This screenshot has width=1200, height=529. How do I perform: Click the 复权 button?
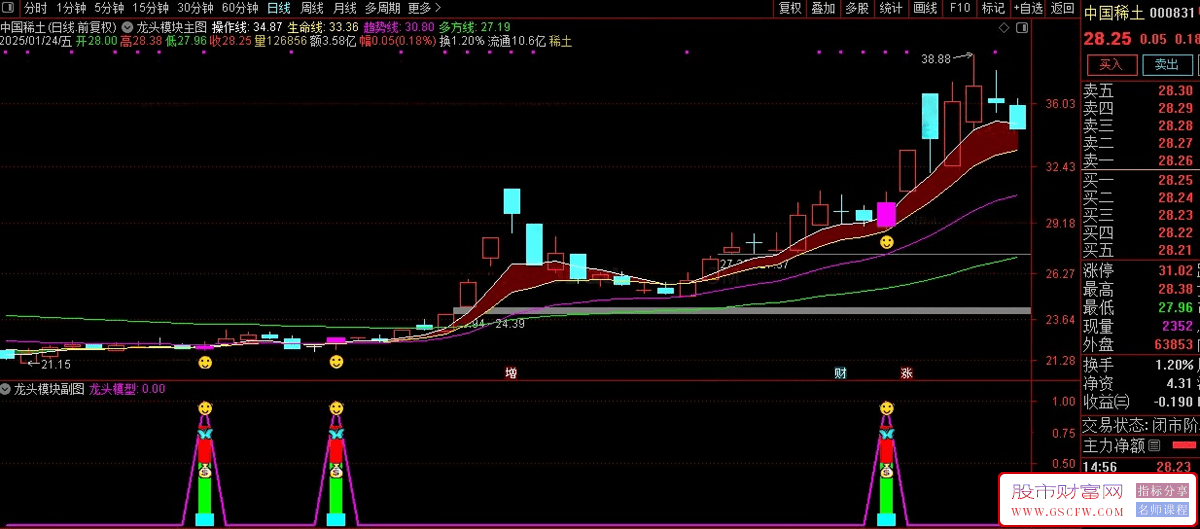[790, 8]
